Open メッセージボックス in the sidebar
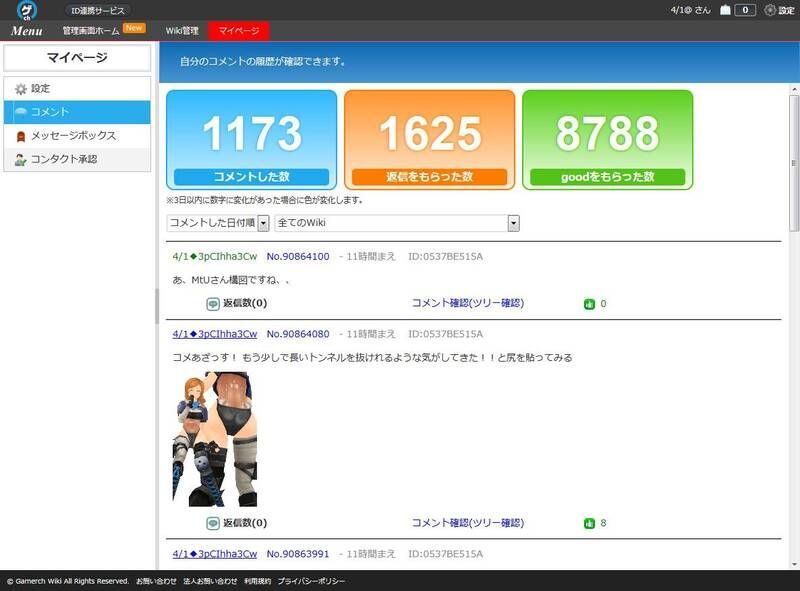 77,136
